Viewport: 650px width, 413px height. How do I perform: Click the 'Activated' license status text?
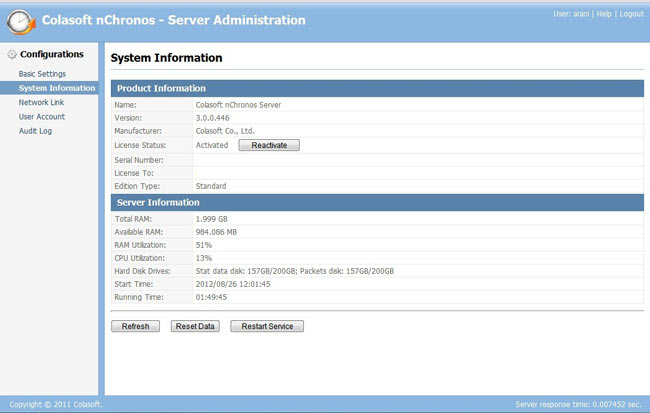pos(212,145)
